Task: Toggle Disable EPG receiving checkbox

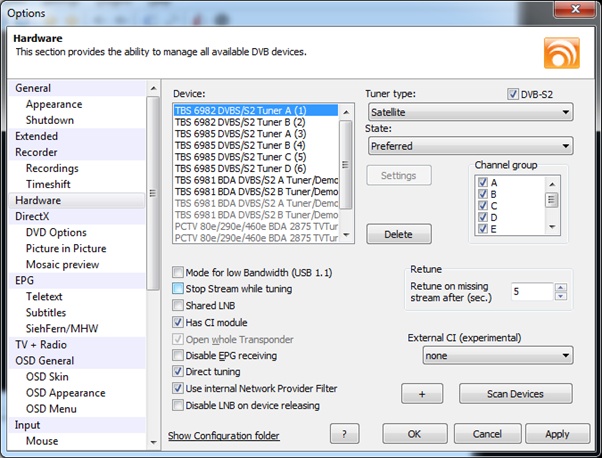Action: coord(178,355)
